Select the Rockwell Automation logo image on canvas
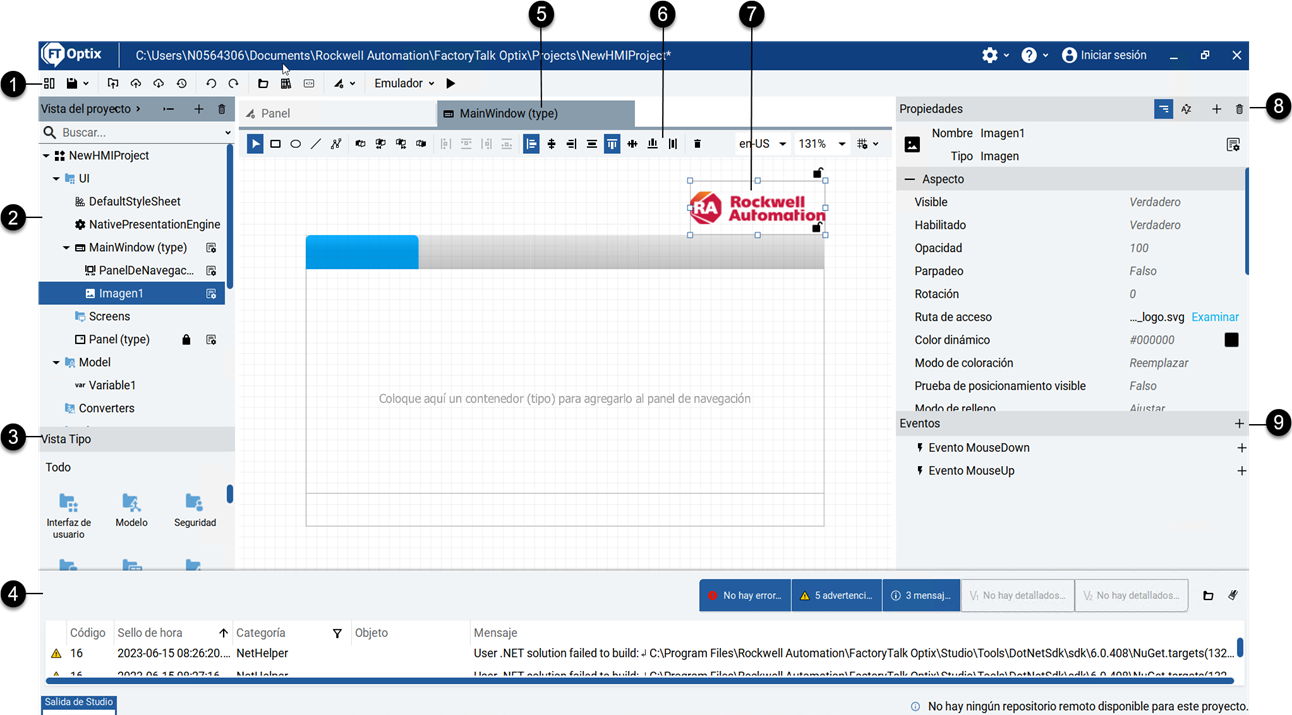The width and height of the screenshot is (1292, 715). pos(757,208)
